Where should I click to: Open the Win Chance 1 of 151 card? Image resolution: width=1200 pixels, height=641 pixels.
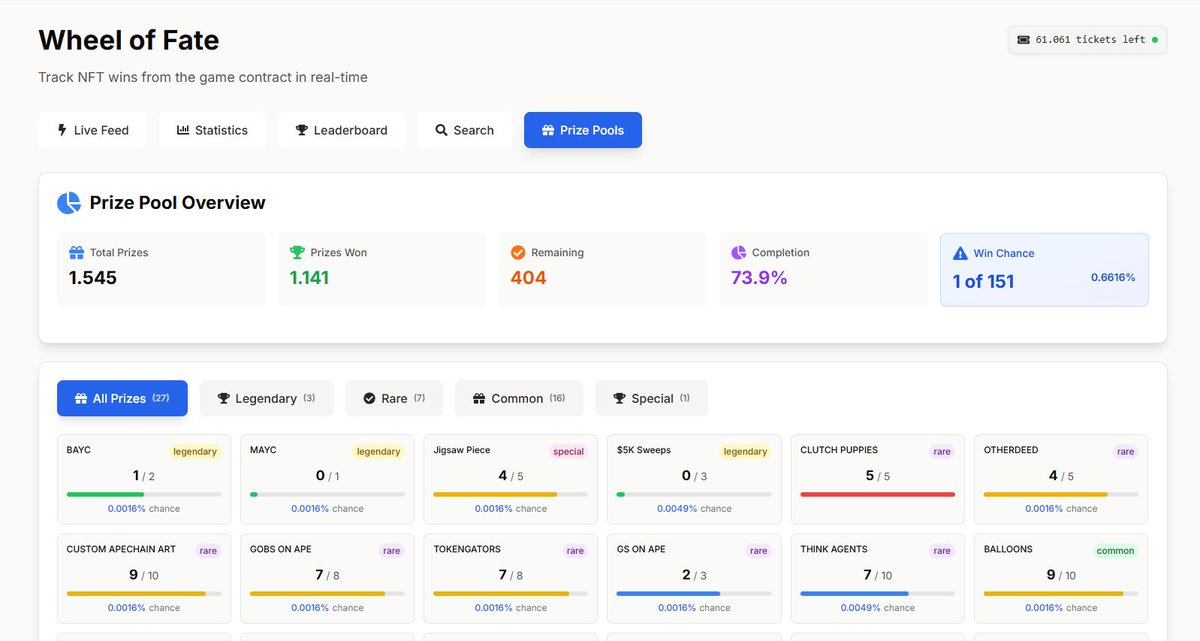click(1044, 270)
